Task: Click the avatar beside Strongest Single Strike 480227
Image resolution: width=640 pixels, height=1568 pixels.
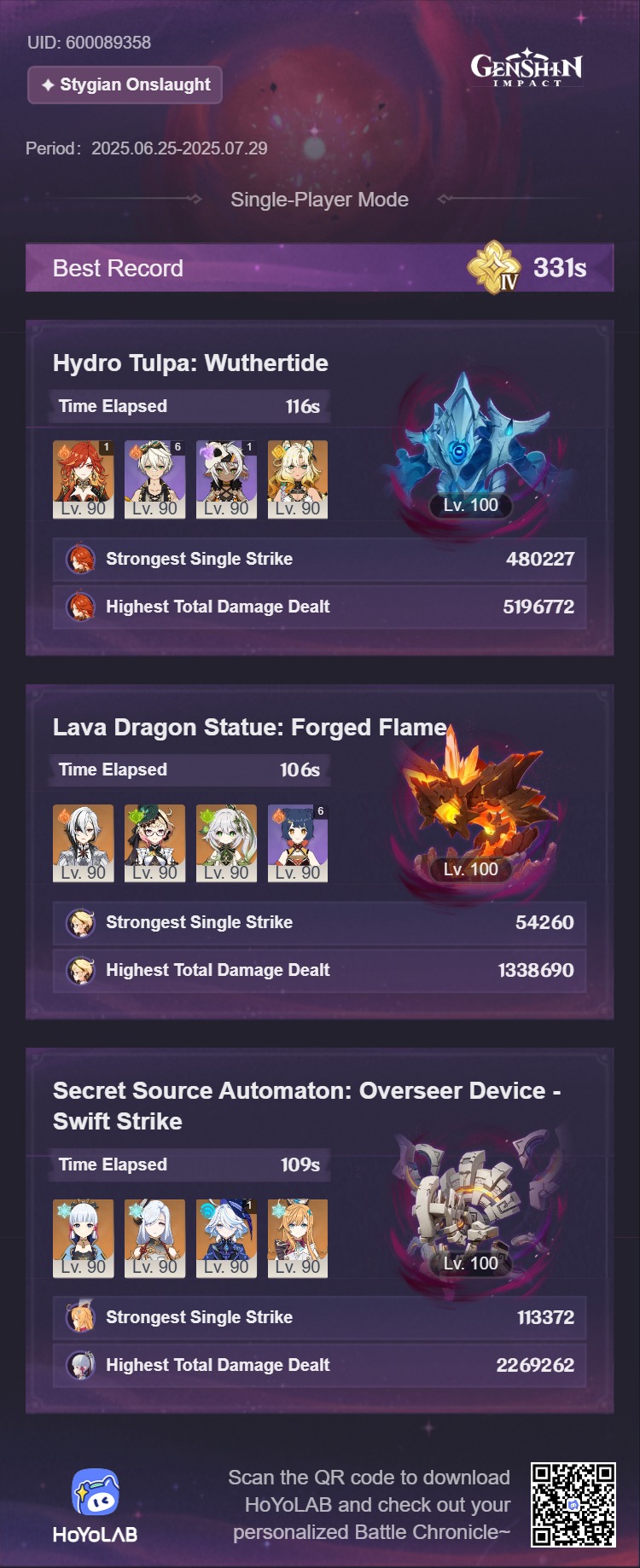Action: (x=81, y=559)
